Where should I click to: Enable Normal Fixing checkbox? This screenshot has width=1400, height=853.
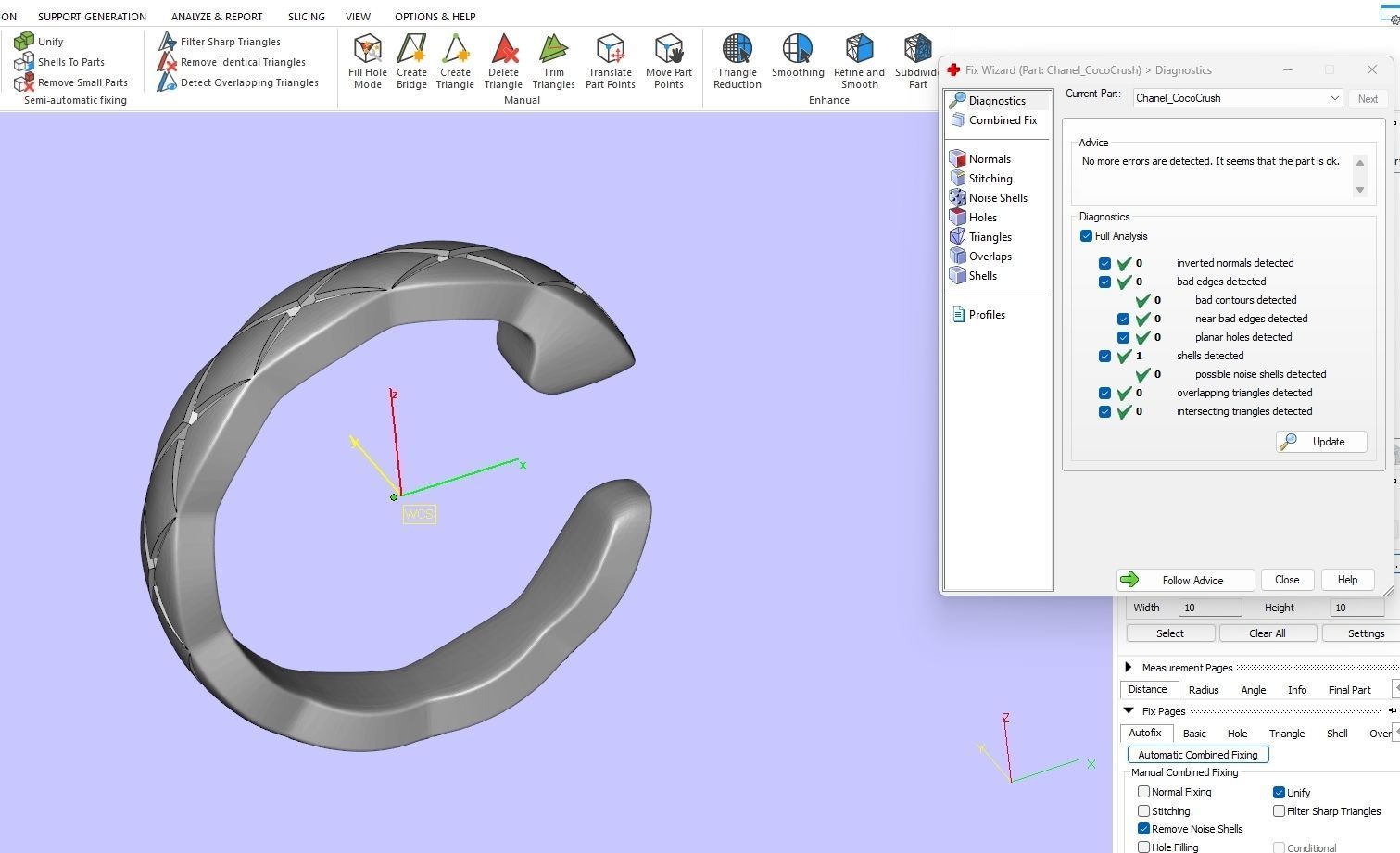(1143, 792)
